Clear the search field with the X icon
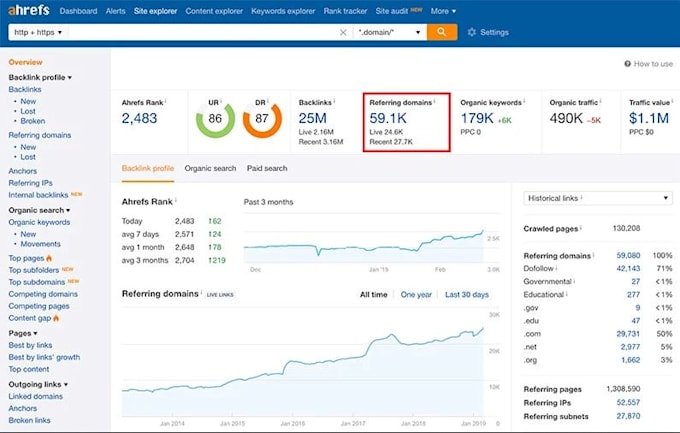680x433 pixels. tap(343, 33)
